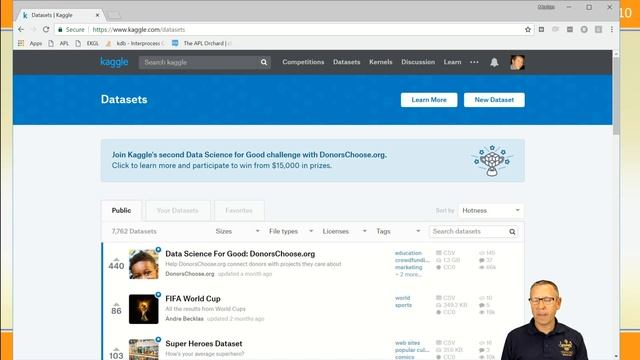Viewport: 640px width, 360px height.
Task: Bookmark this page with the star icon
Action: click(x=528, y=29)
